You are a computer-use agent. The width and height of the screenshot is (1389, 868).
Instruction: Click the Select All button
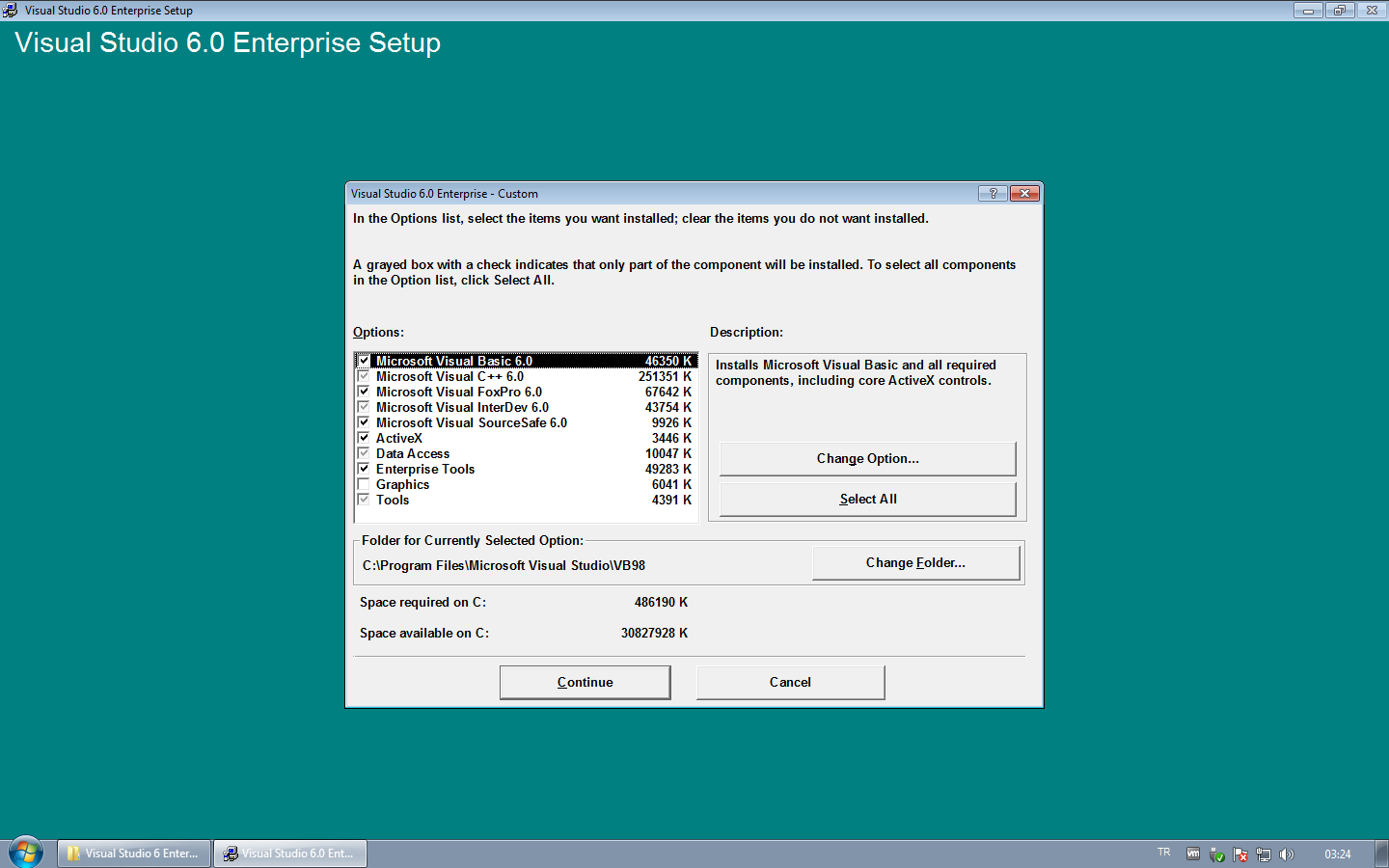867,500
